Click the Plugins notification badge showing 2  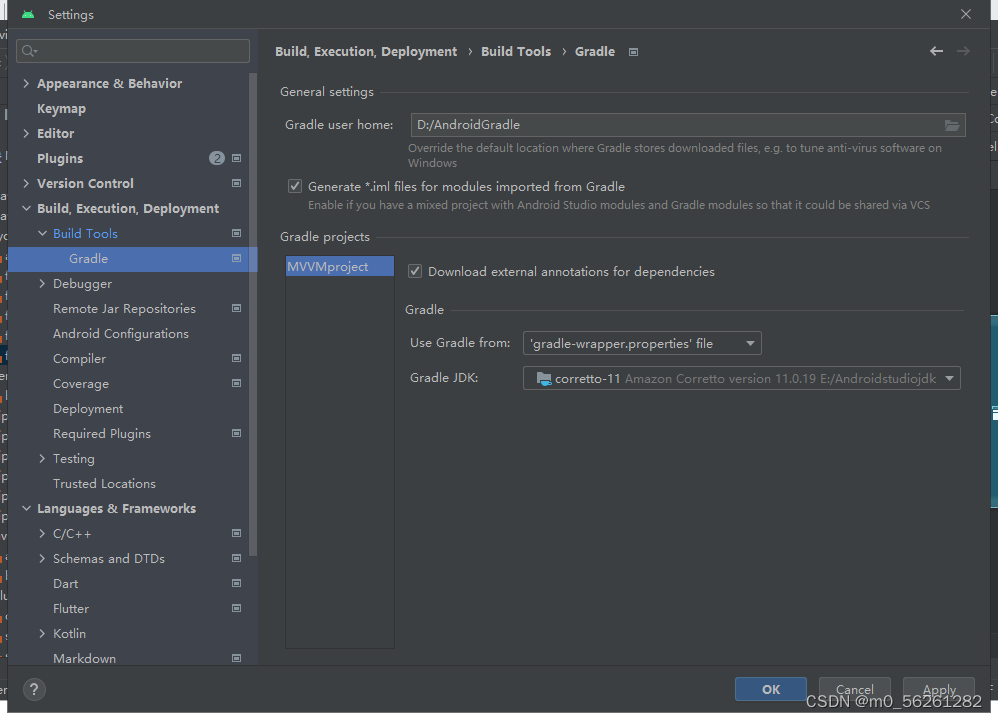pyautogui.click(x=217, y=157)
